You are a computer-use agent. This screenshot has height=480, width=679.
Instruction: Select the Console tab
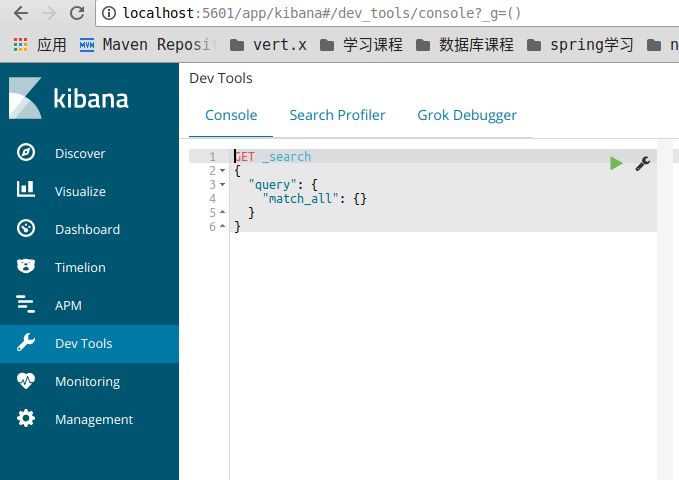(x=231, y=115)
